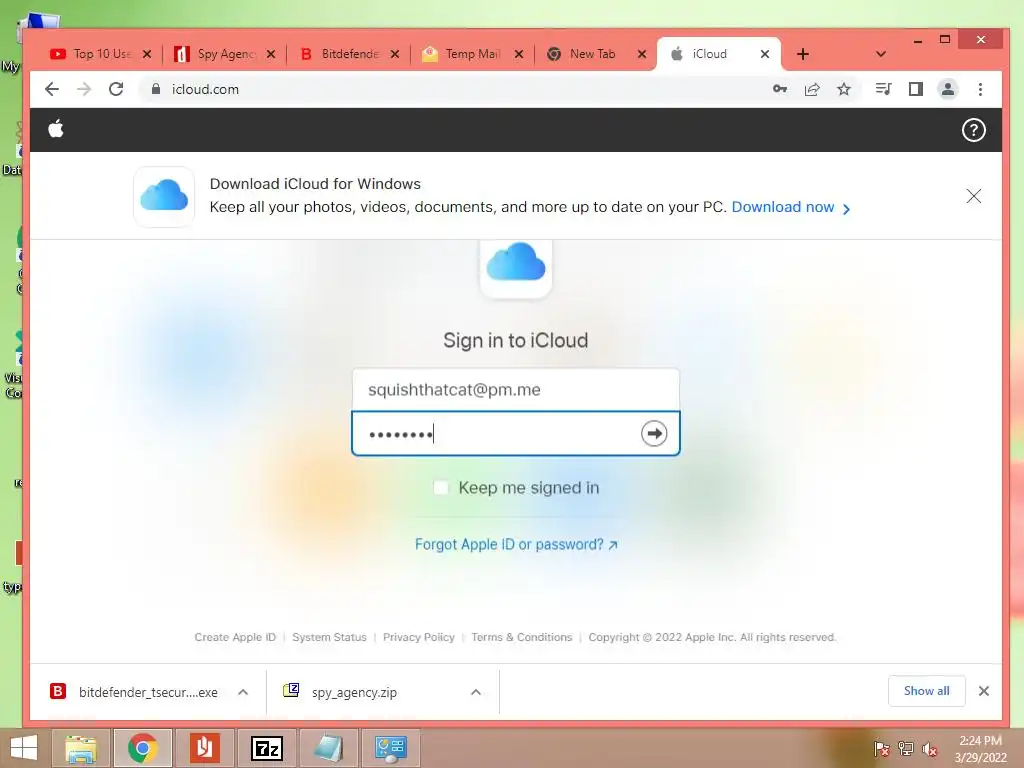Open the System Status link
1024x768 pixels.
[329, 637]
